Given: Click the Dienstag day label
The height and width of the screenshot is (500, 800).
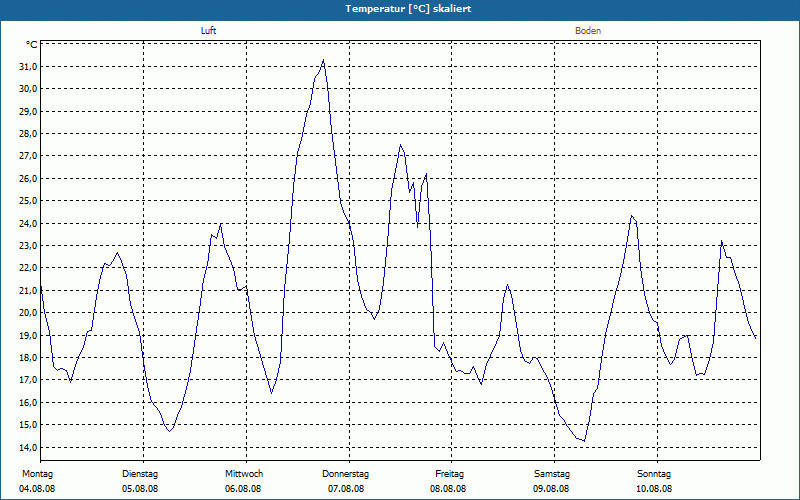Looking at the screenshot, I should [140, 474].
